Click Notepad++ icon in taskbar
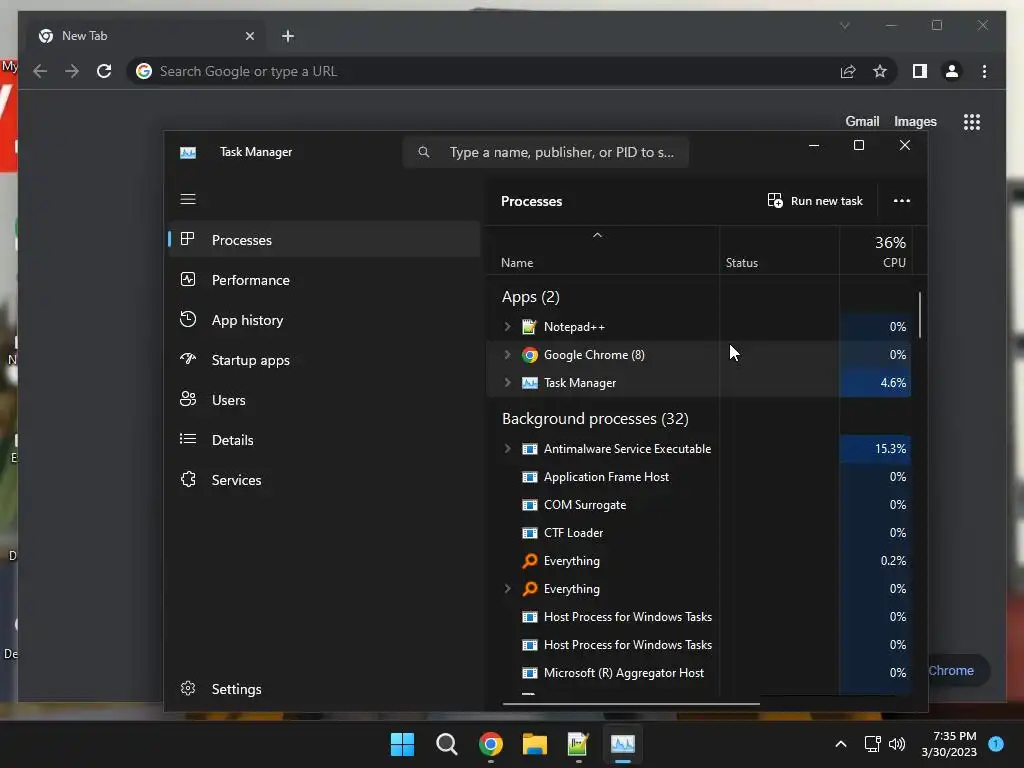1024x768 pixels. (578, 744)
